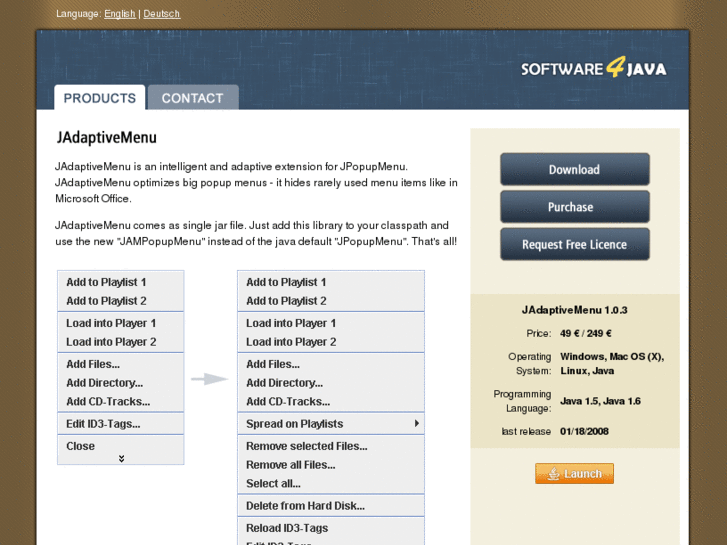The width and height of the screenshot is (727, 545).
Task: Choose Edit ID3-Tags... in short menu
Action: click(121, 423)
